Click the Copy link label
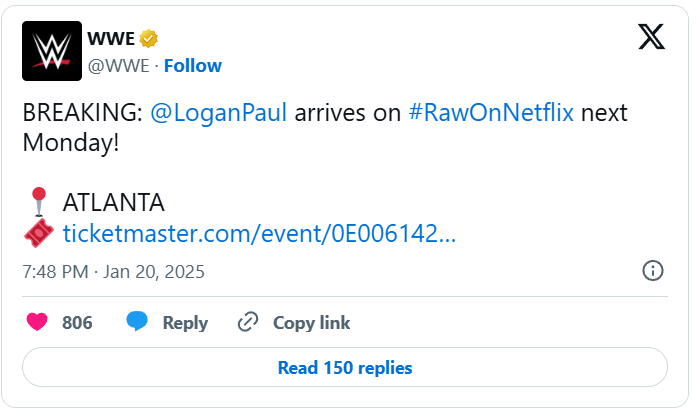This screenshot has width=697, height=415. (311, 322)
